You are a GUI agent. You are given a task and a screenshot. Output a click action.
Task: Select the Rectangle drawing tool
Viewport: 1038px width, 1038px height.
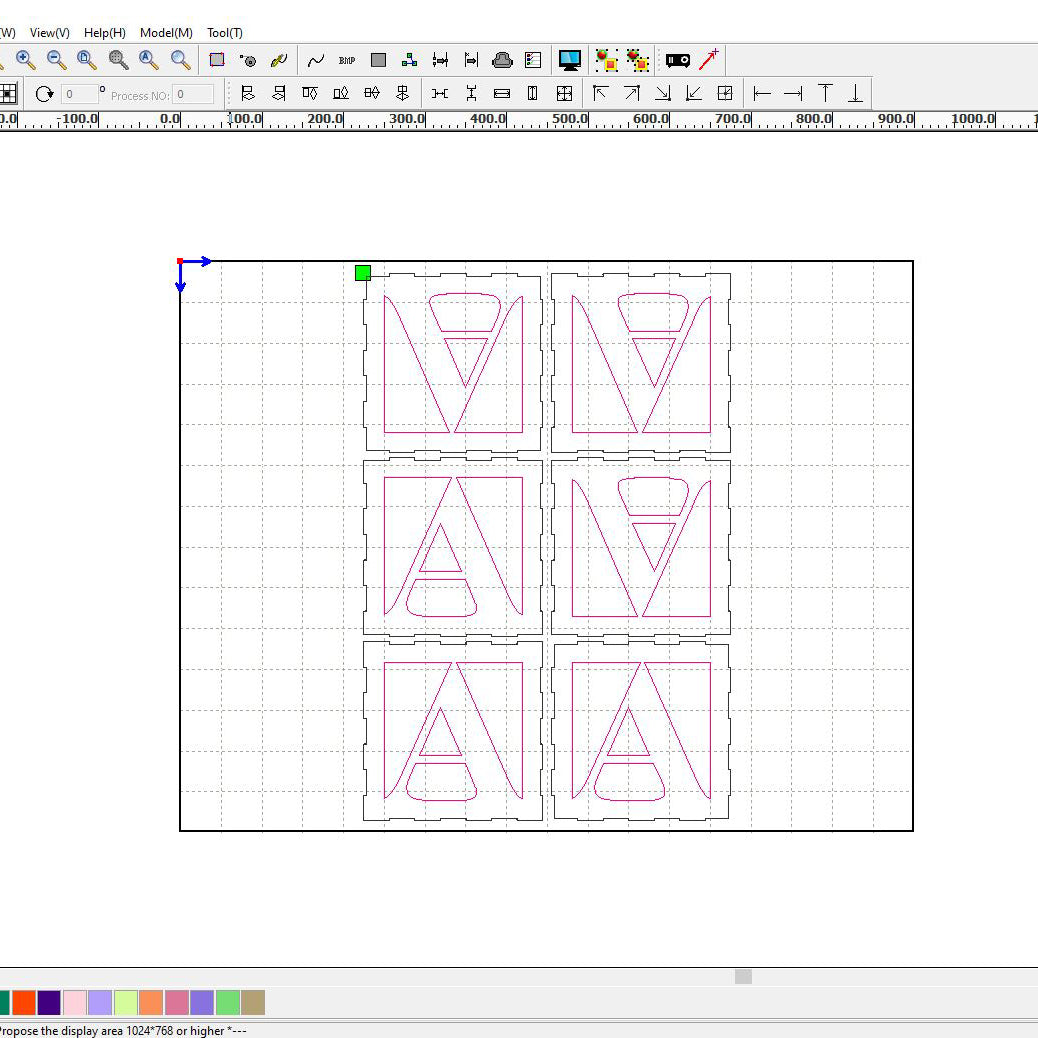[x=378, y=60]
